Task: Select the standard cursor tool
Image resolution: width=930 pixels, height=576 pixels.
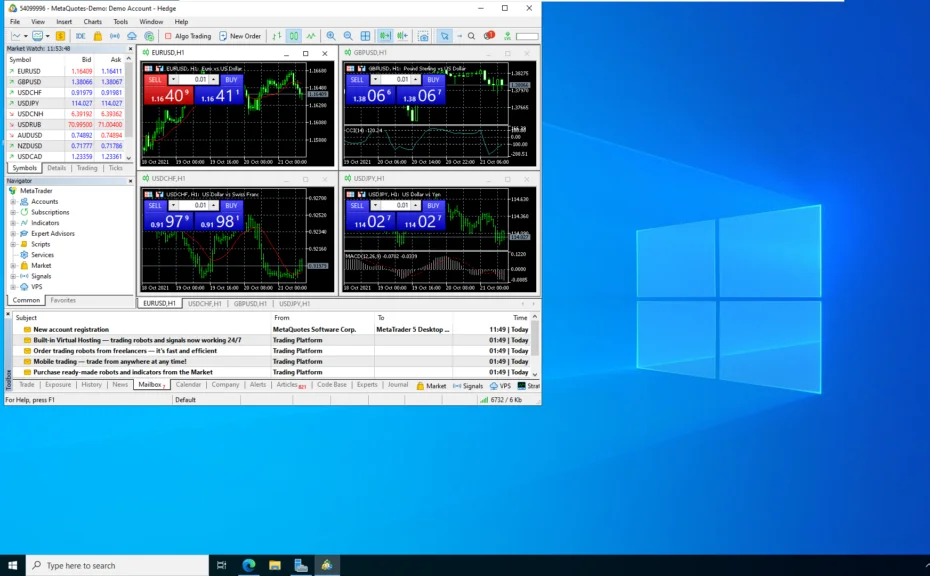Action: click(444, 36)
